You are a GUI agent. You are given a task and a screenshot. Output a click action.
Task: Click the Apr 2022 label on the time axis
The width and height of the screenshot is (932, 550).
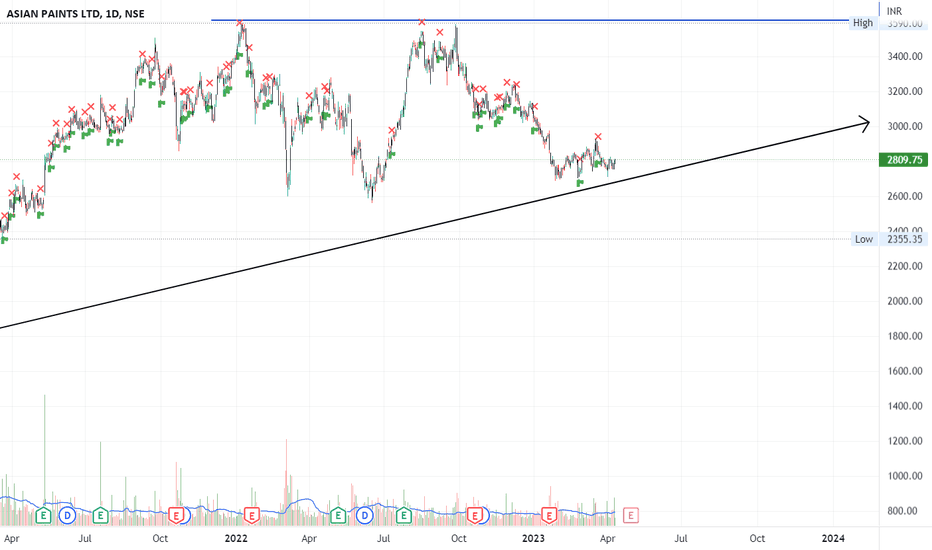(308, 539)
